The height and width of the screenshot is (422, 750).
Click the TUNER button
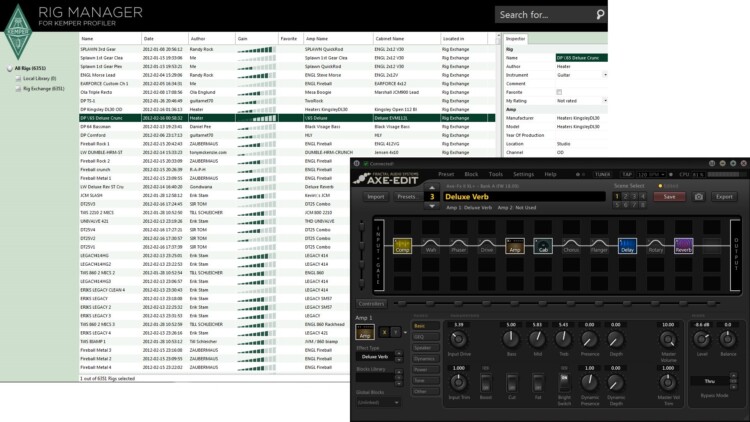pyautogui.click(x=602, y=175)
